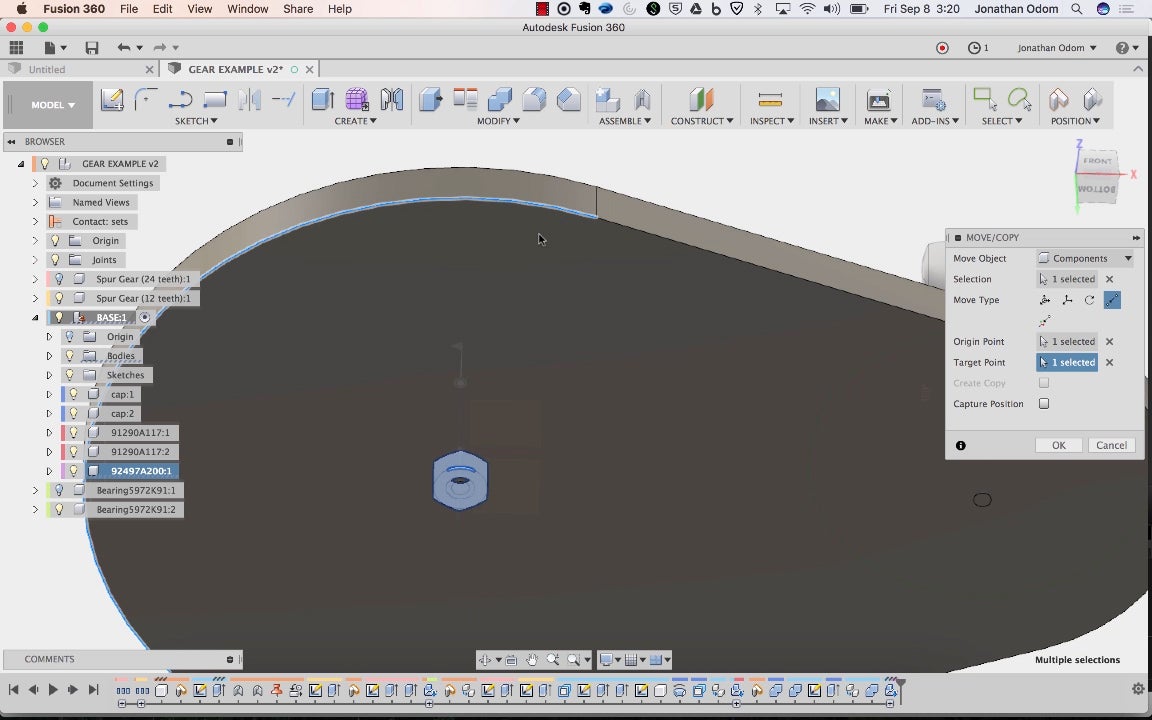Hide the cap:1 component lightbulb
This screenshot has height=720, width=1152.
pyautogui.click(x=73, y=394)
